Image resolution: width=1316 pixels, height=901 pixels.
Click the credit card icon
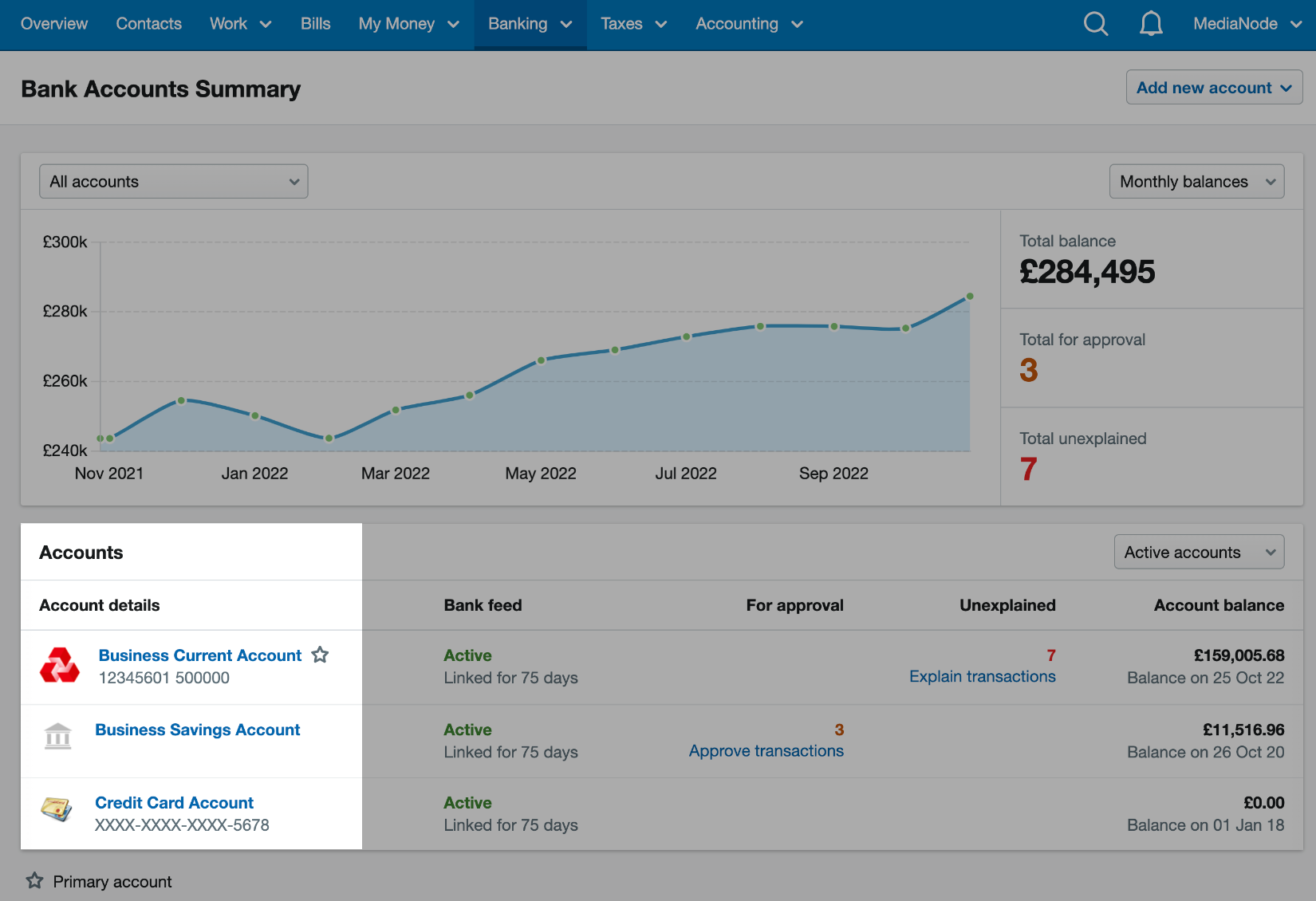point(57,810)
